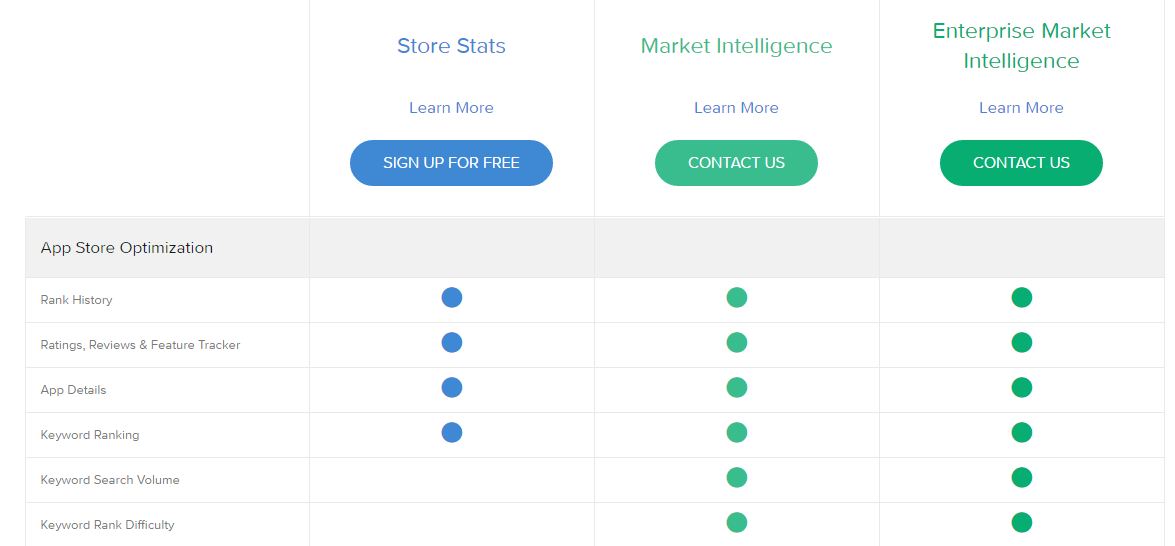Open Learn More under Market Intelligence
Image resolution: width=1175 pixels, height=546 pixels.
pyautogui.click(x=737, y=108)
